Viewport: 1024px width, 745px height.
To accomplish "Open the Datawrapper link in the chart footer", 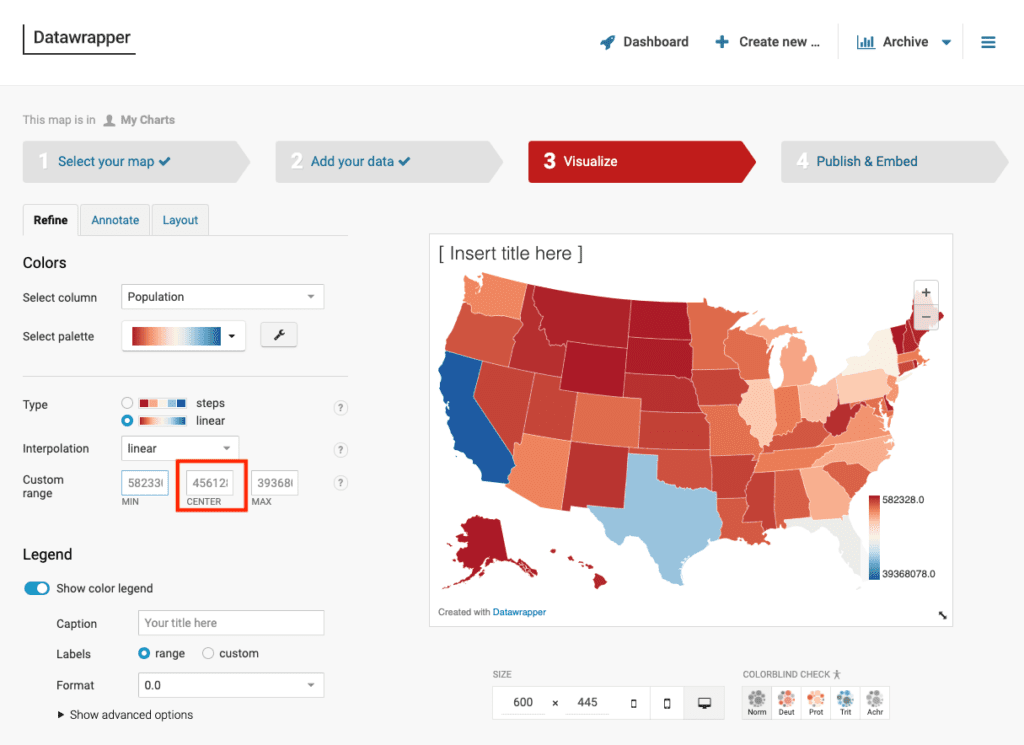I will click(x=519, y=611).
